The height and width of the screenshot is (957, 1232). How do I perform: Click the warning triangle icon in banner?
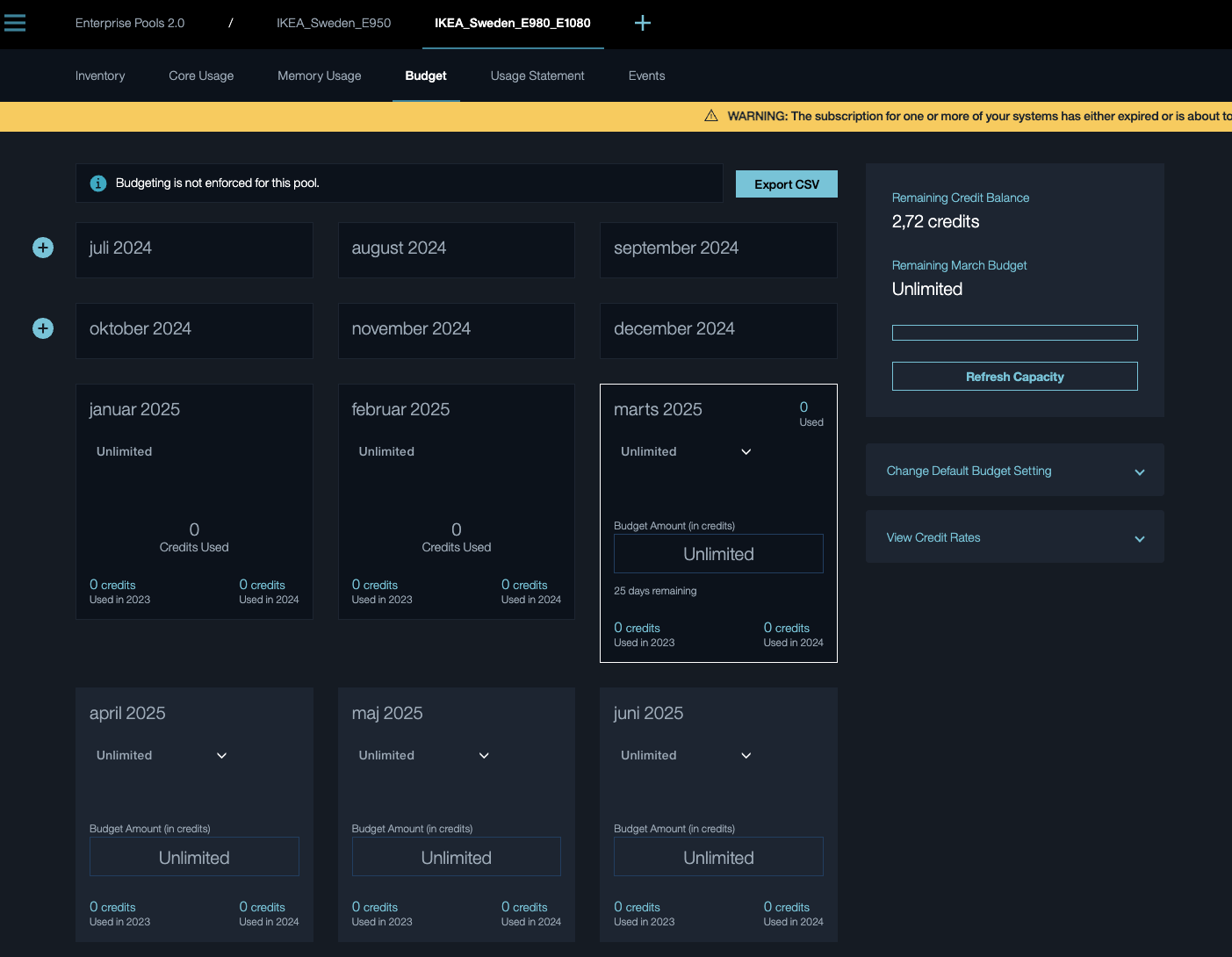[711, 116]
